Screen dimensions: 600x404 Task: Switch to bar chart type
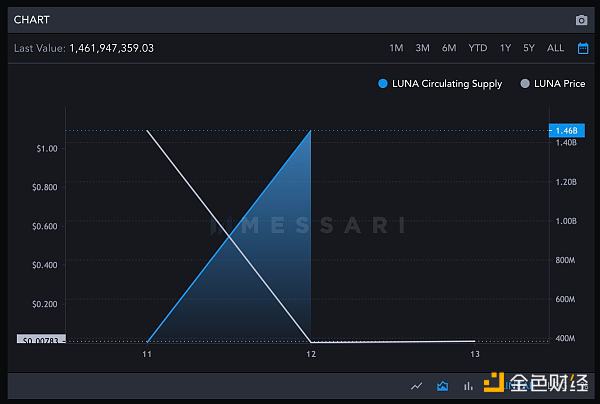[x=467, y=386]
